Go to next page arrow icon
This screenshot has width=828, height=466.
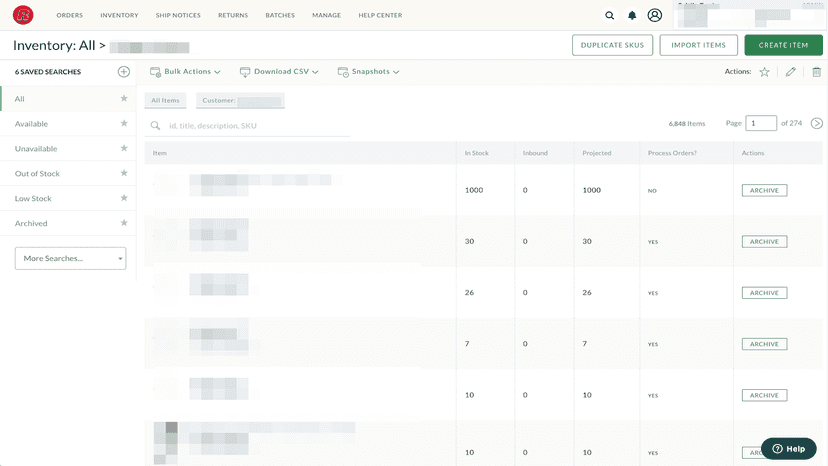coord(816,123)
